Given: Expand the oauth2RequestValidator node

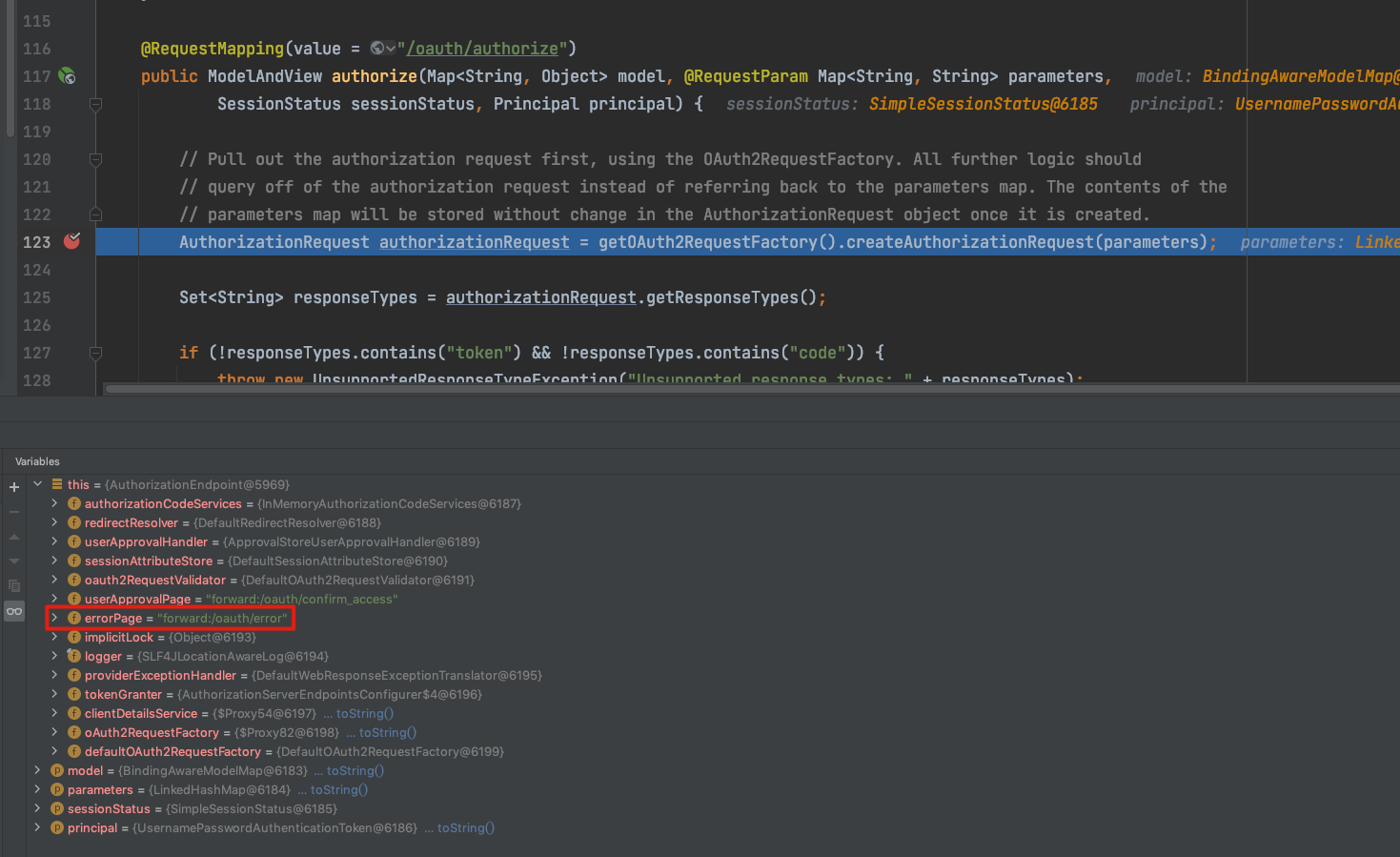Looking at the screenshot, I should pos(54,580).
